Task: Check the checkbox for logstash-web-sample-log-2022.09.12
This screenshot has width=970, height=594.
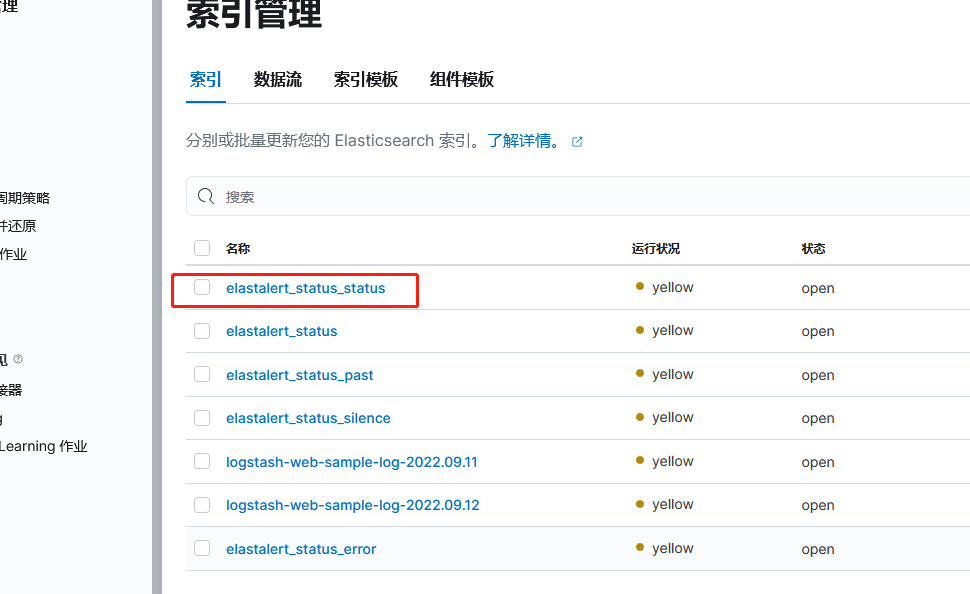Action: click(x=202, y=505)
